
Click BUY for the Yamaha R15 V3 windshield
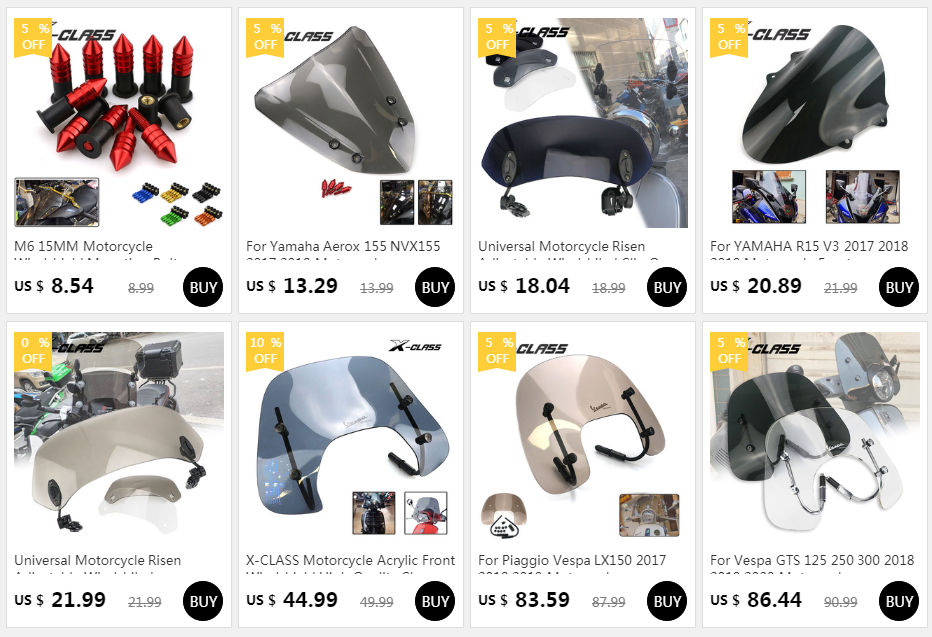coord(899,287)
